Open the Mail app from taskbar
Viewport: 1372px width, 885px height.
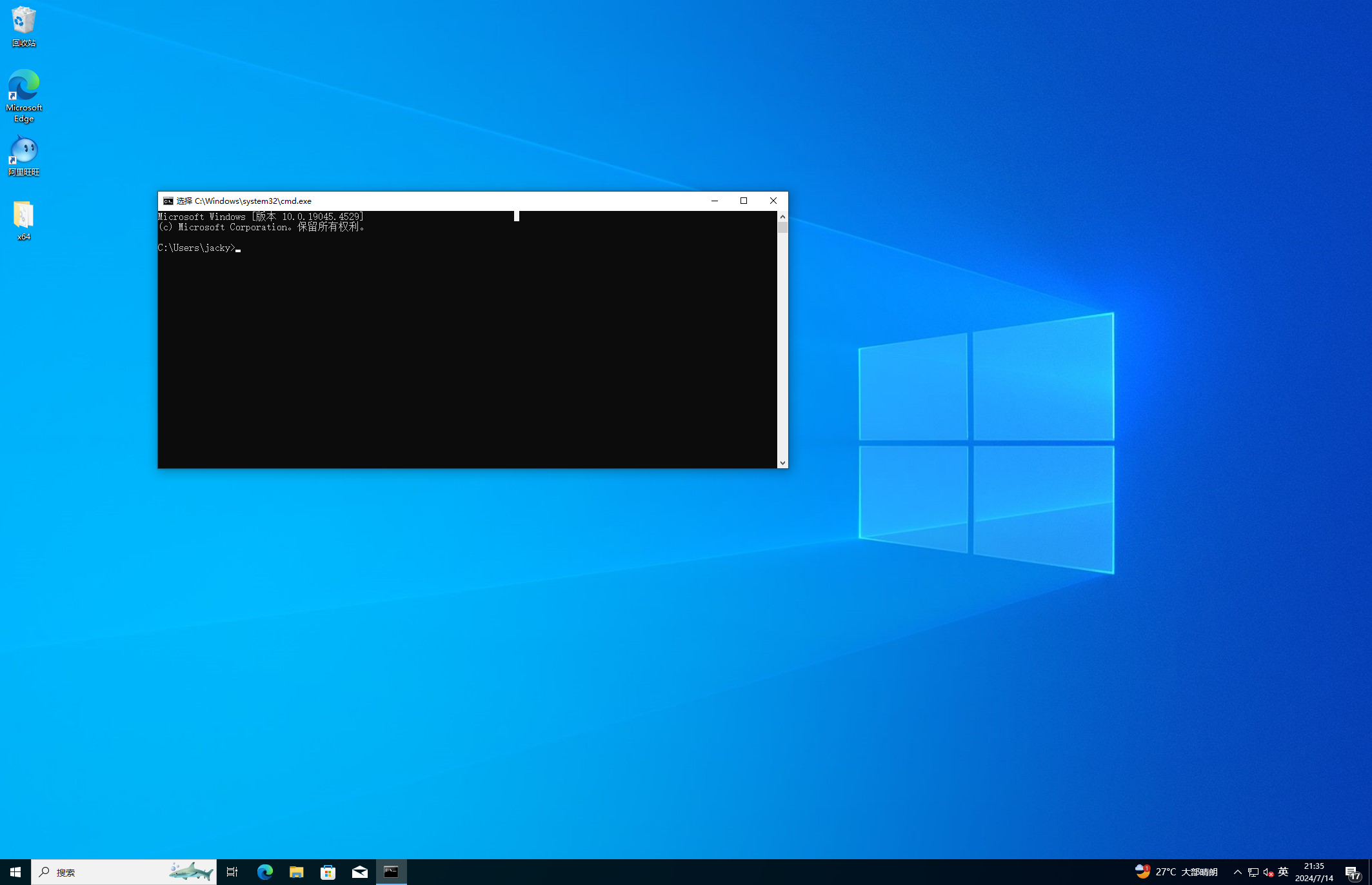click(359, 872)
